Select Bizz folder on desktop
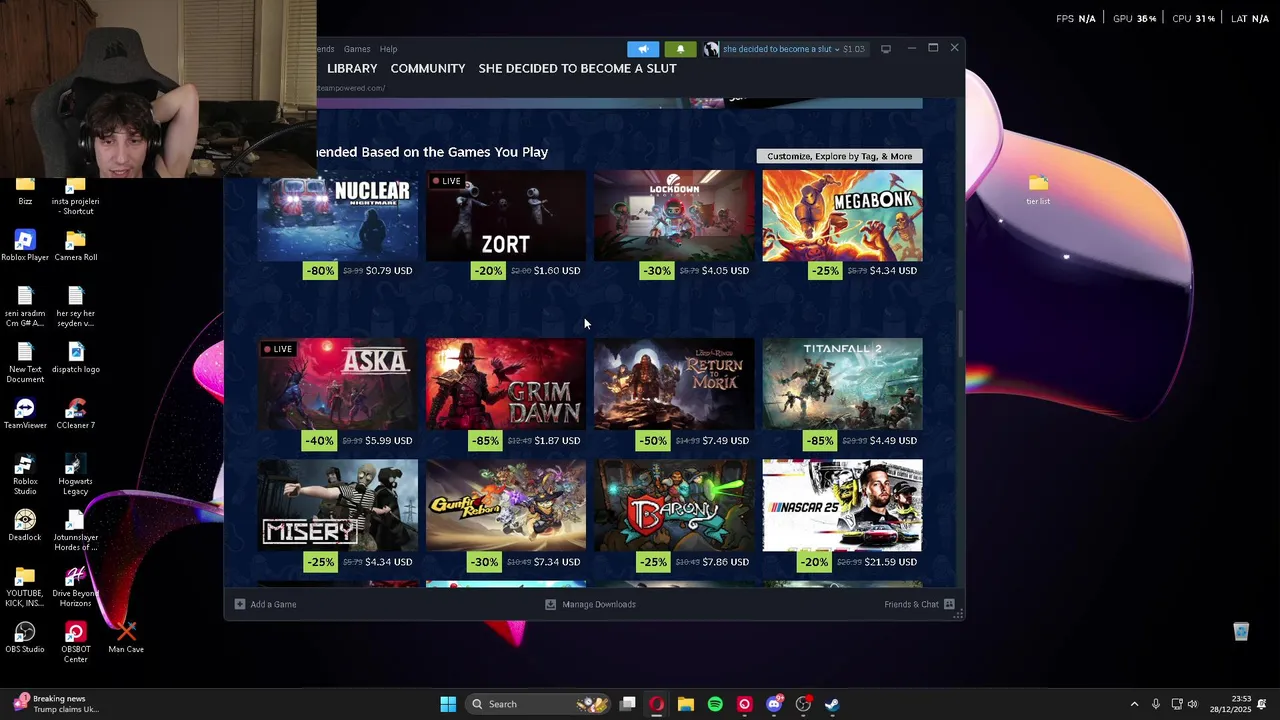Image resolution: width=1280 pixels, height=720 pixels. 25,192
